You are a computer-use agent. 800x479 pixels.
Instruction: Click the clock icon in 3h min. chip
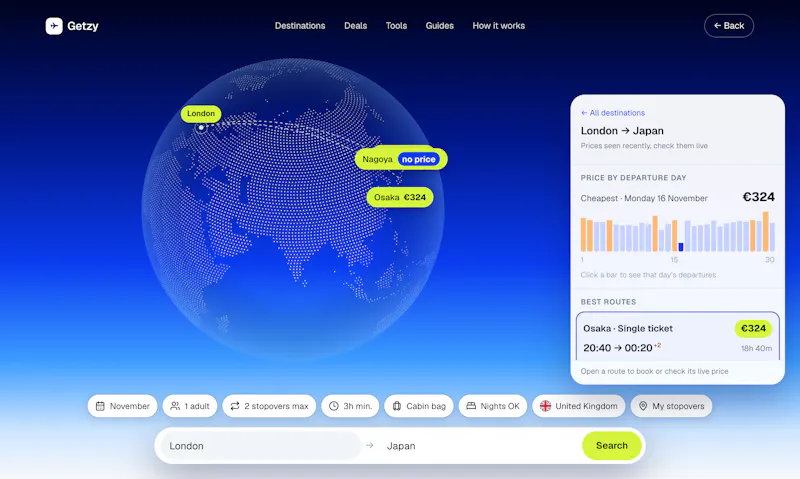pos(334,406)
